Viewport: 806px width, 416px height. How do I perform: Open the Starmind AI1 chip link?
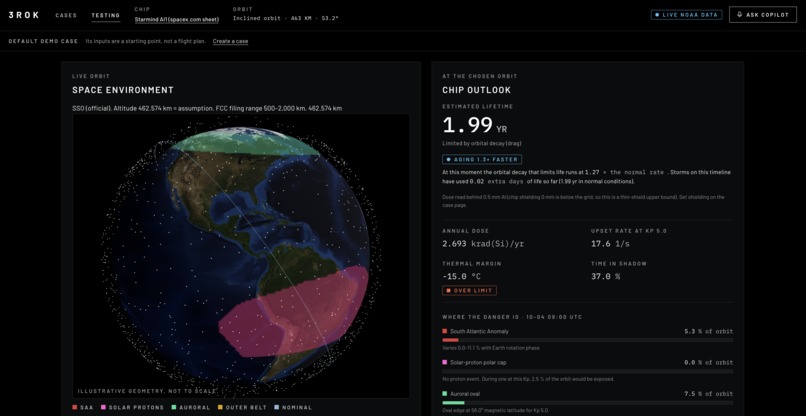(x=176, y=20)
